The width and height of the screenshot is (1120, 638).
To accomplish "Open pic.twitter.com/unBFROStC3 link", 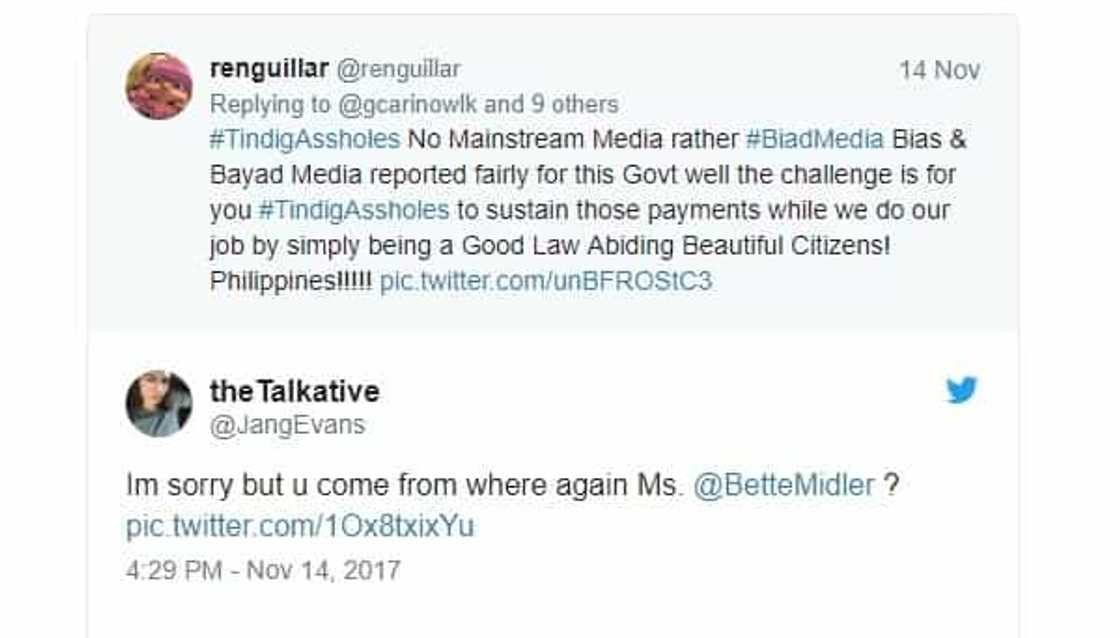I will pyautogui.click(x=546, y=281).
